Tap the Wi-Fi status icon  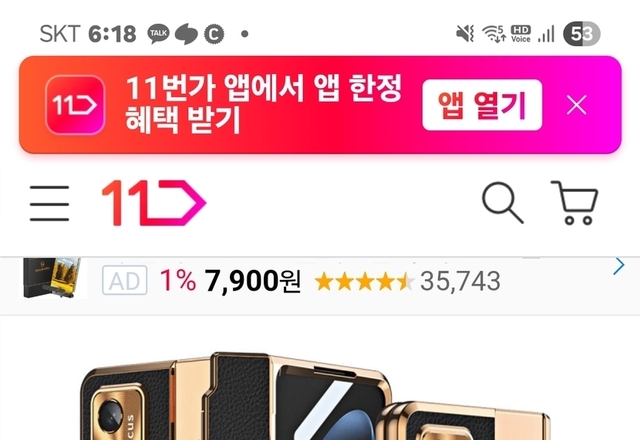[494, 33]
